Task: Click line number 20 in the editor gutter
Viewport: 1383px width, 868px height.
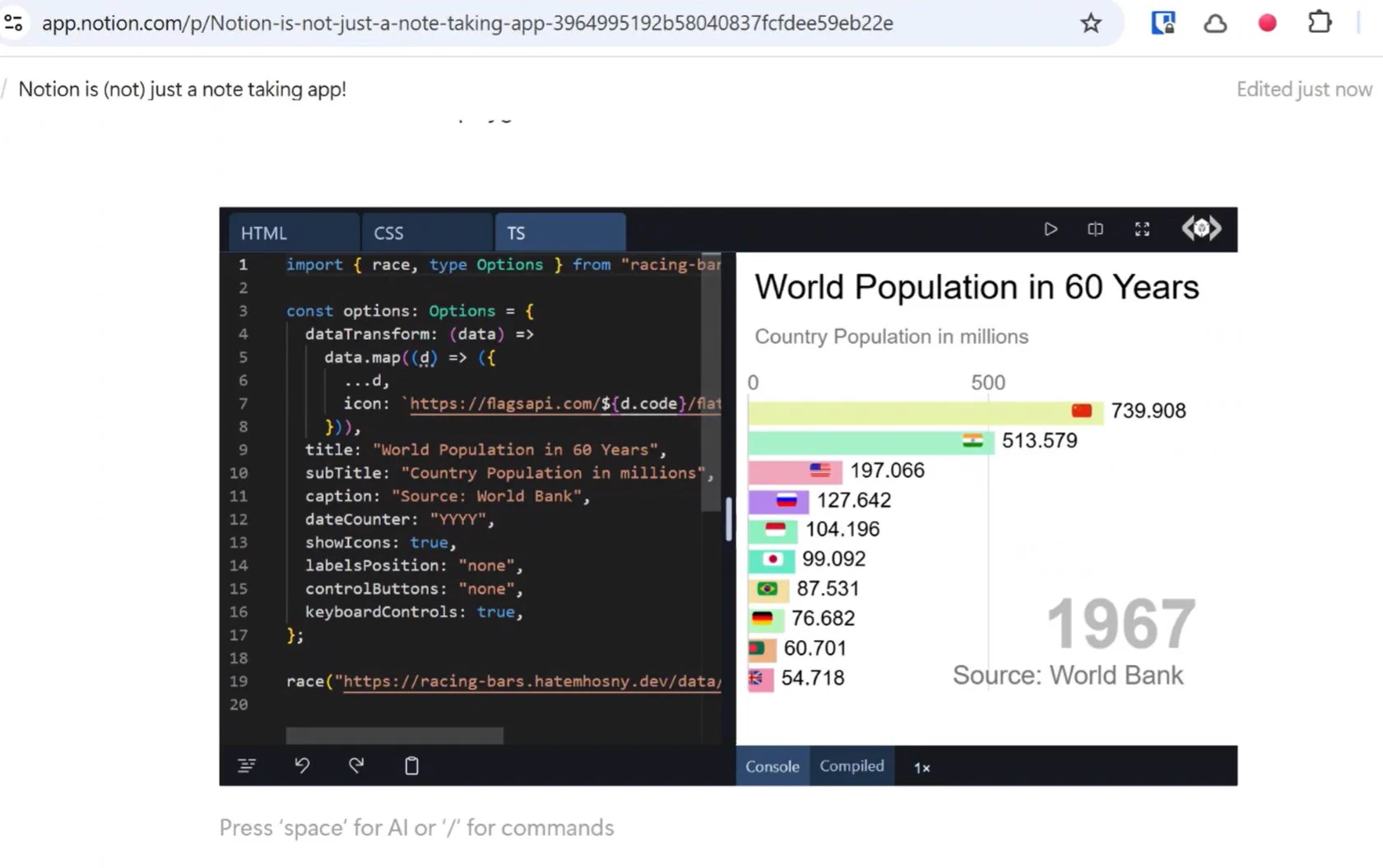Action: tap(239, 704)
